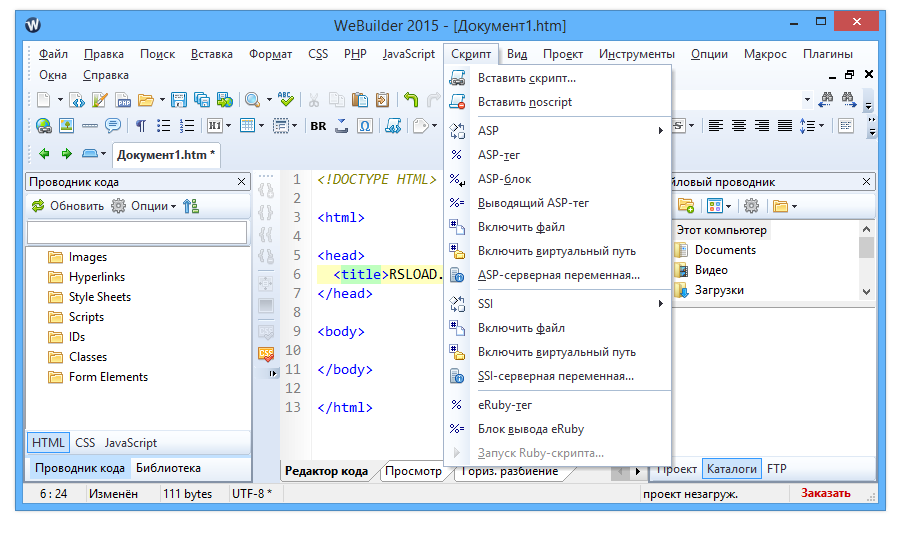
Task: Insert an image with the picture icon
Action: (67, 126)
